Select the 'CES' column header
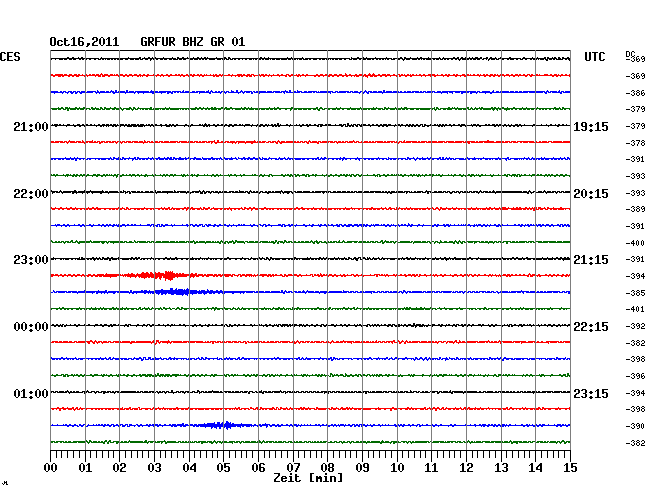This screenshot has height=494, width=650. (x=10, y=57)
